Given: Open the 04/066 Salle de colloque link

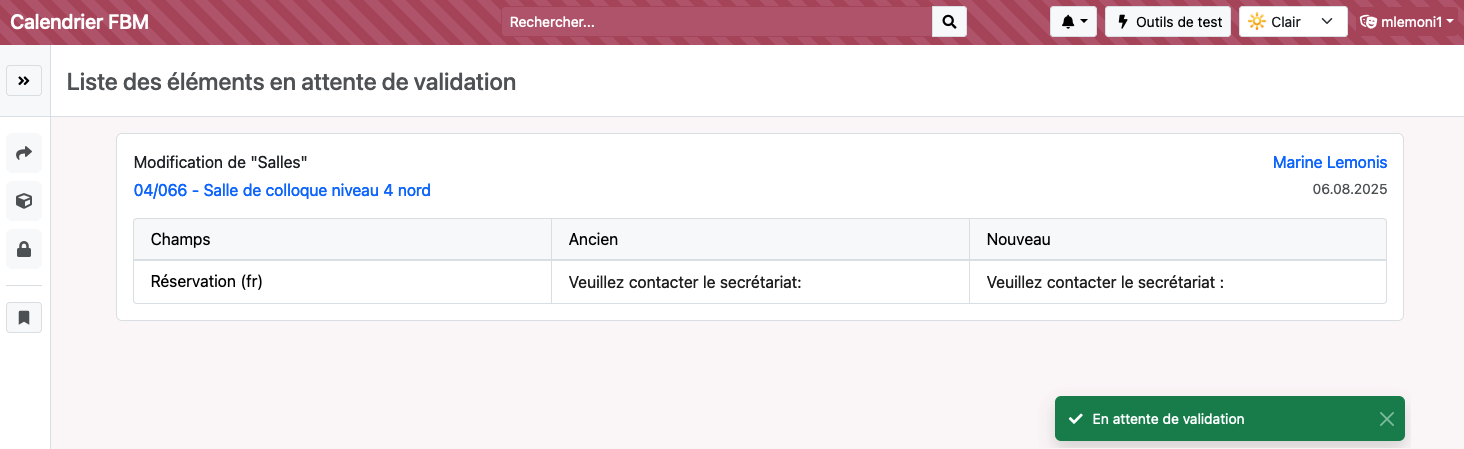Looking at the screenshot, I should (x=282, y=190).
